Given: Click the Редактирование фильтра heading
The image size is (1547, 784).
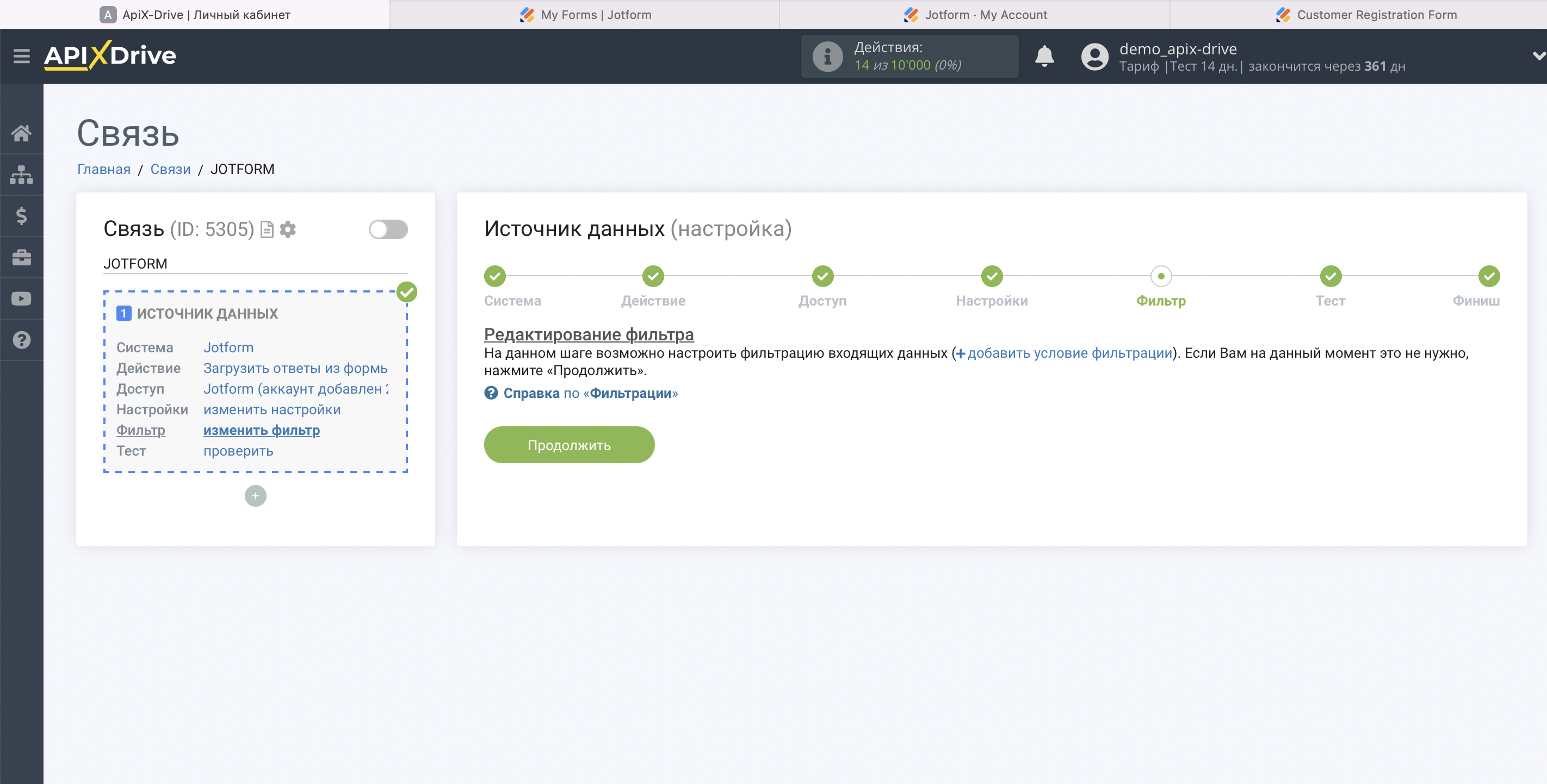Looking at the screenshot, I should point(589,334).
